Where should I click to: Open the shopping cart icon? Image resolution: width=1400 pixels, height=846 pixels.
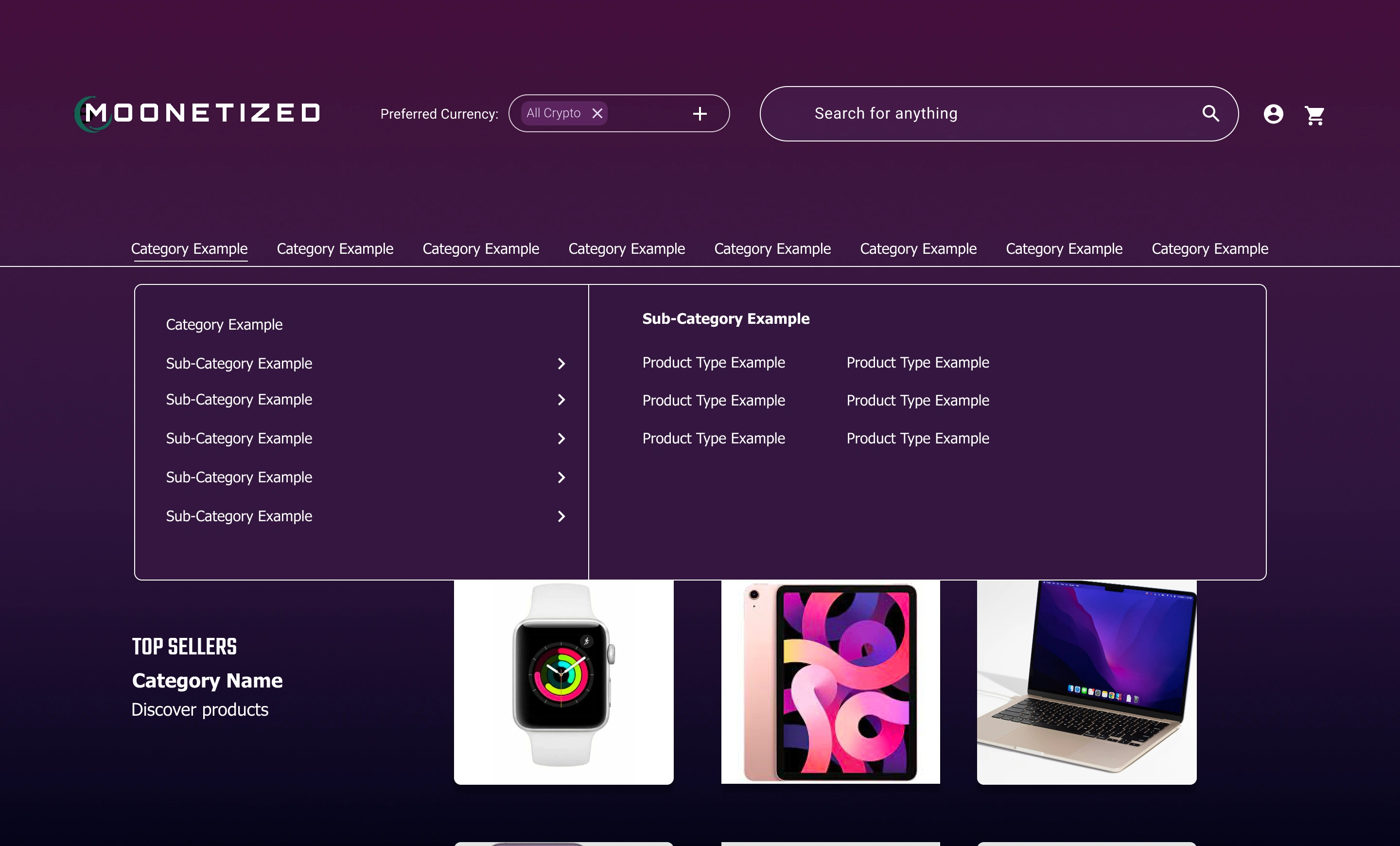[x=1314, y=115]
